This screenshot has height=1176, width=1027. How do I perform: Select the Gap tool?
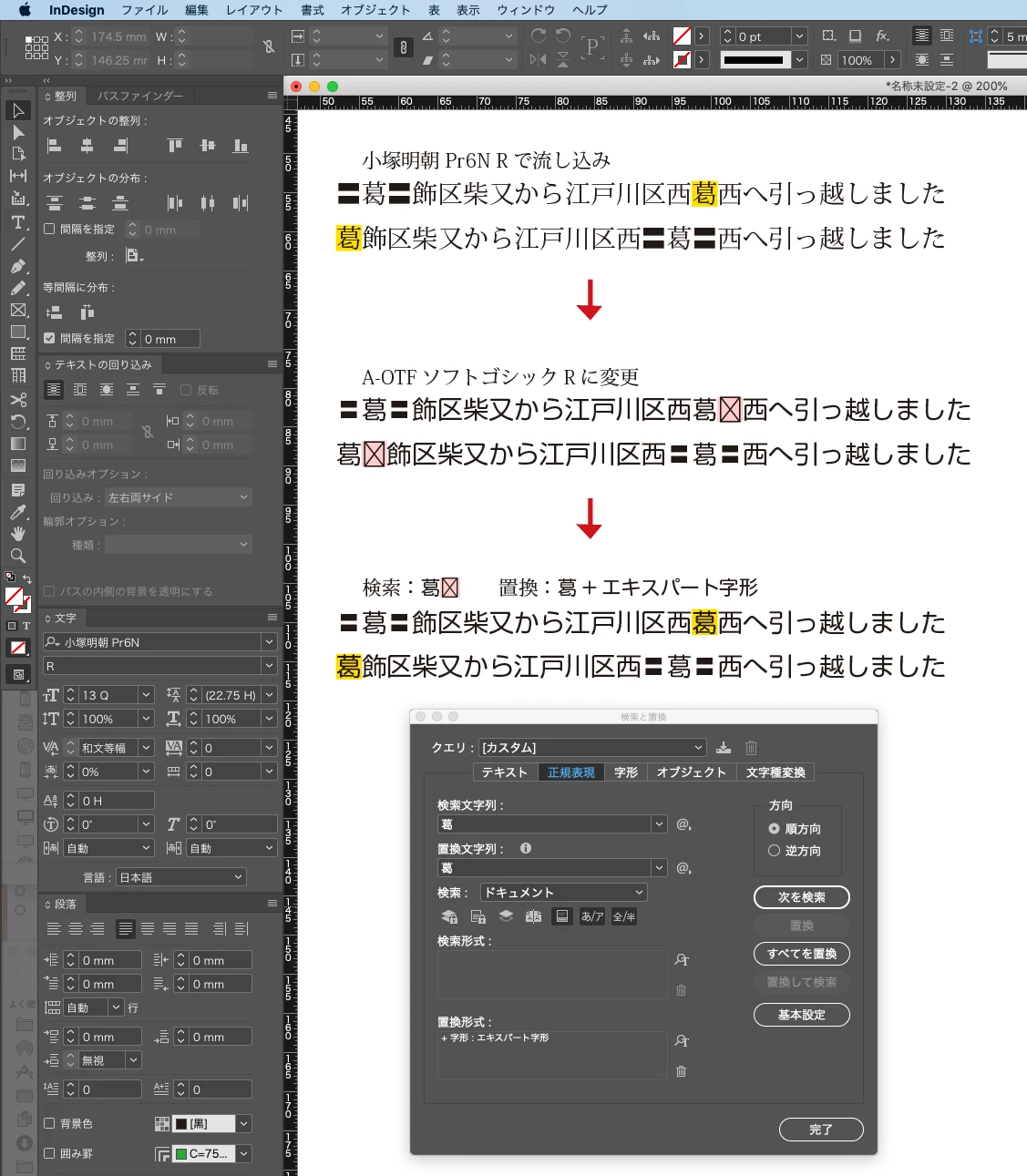pyautogui.click(x=18, y=176)
